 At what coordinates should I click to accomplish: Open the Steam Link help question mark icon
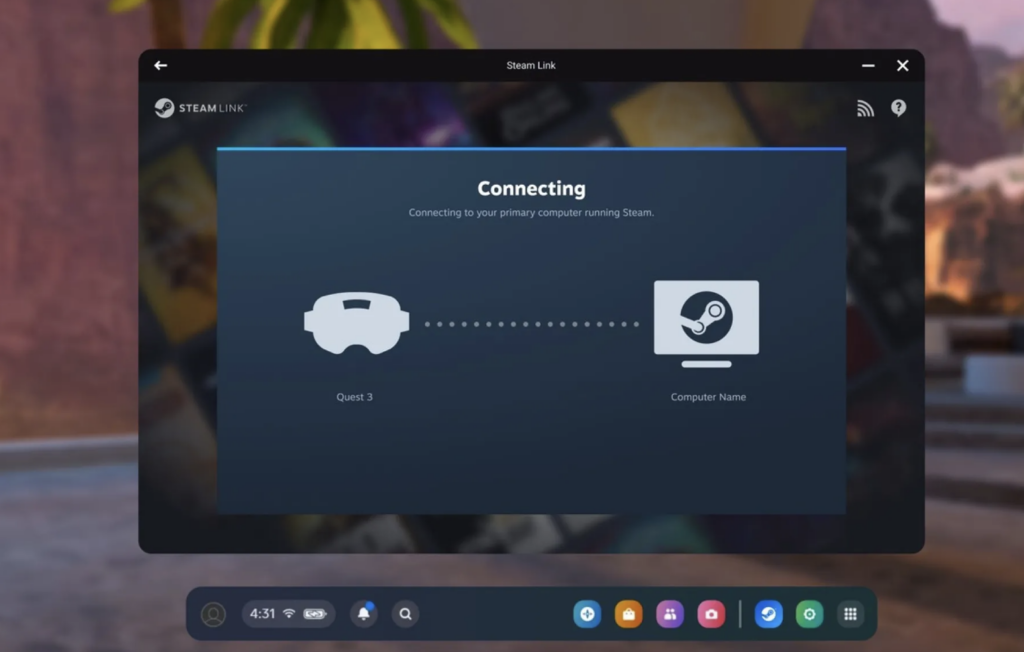click(899, 108)
